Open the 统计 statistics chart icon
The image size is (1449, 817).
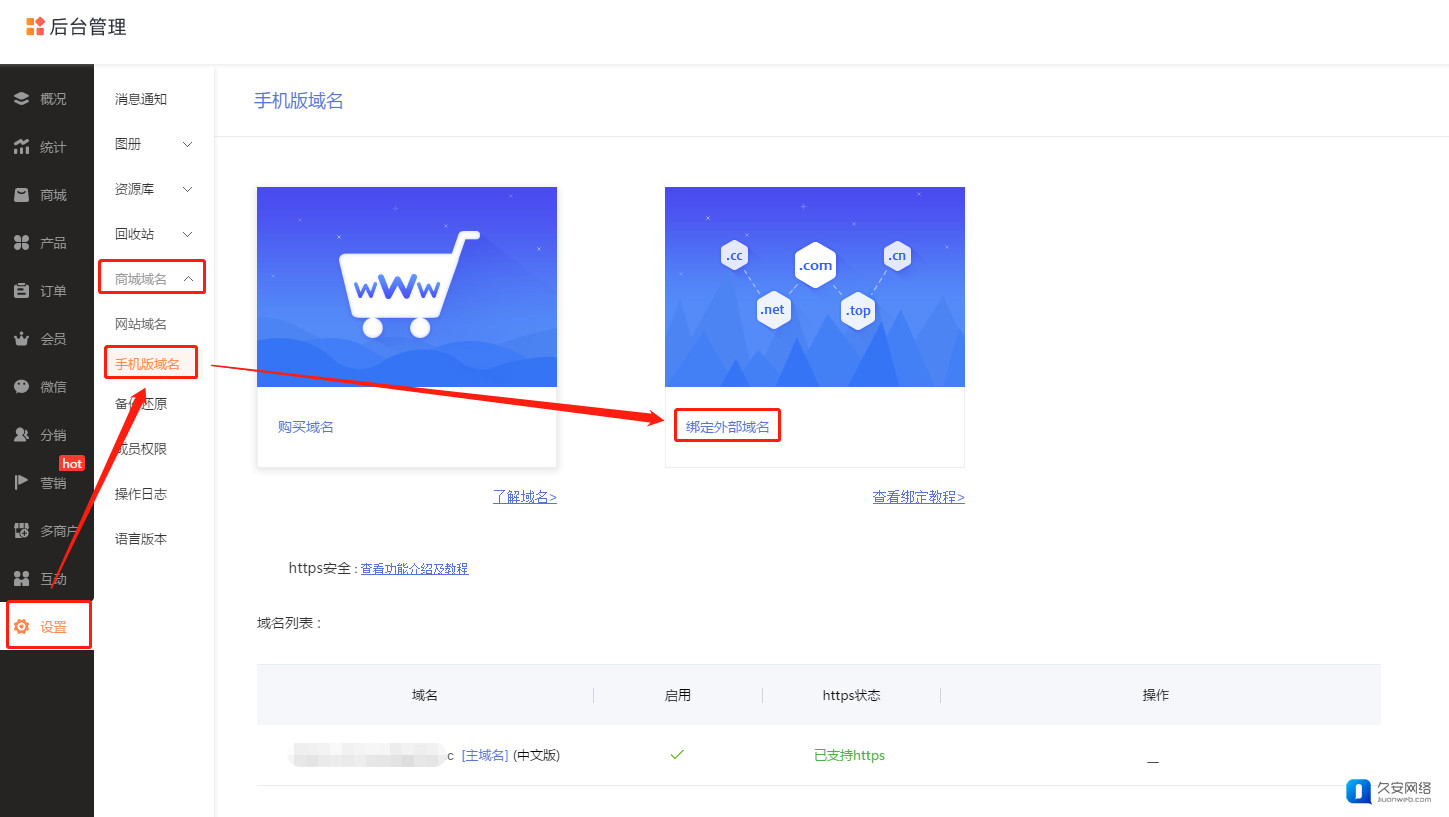pyautogui.click(x=21, y=147)
